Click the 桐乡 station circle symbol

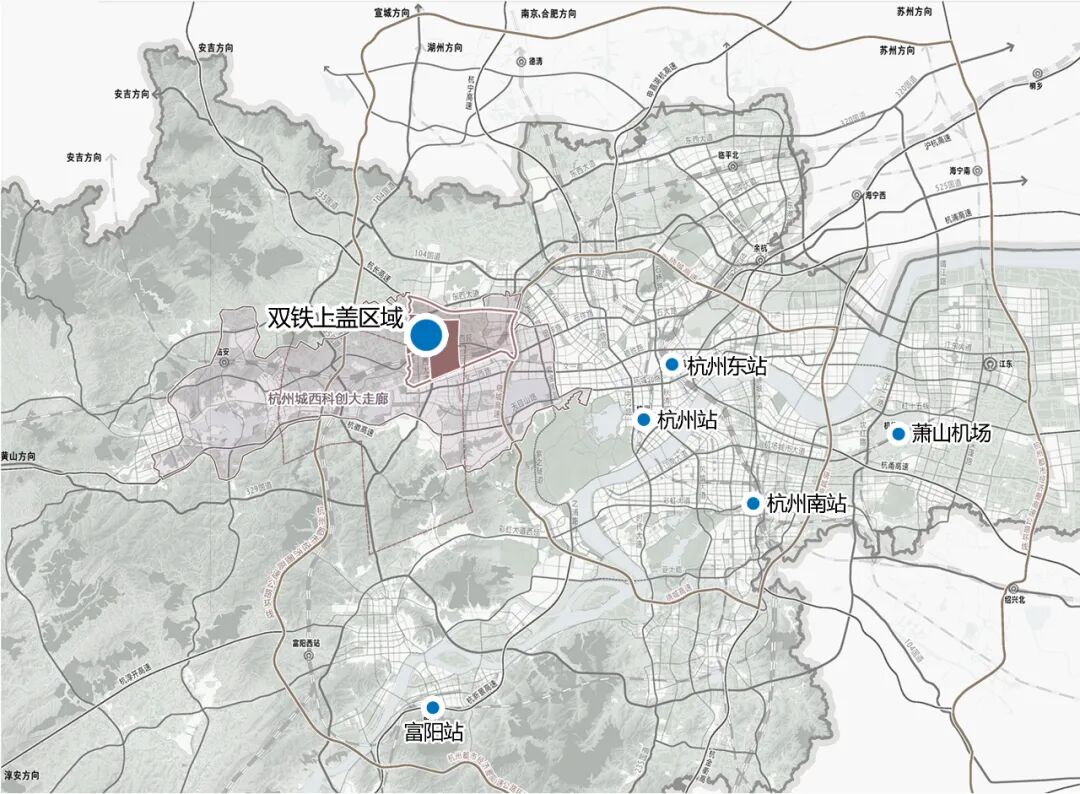[1037, 74]
